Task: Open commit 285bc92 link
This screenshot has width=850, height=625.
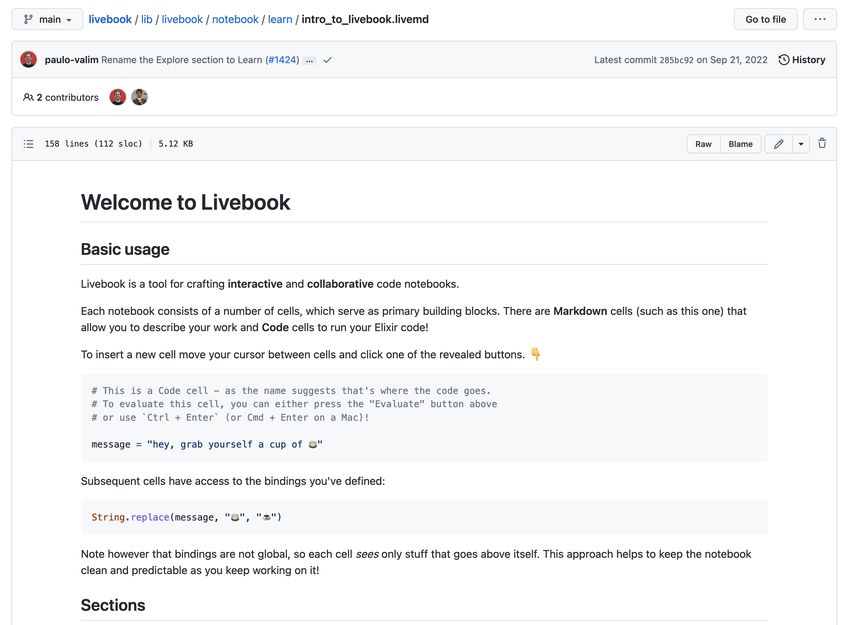Action: point(676,60)
